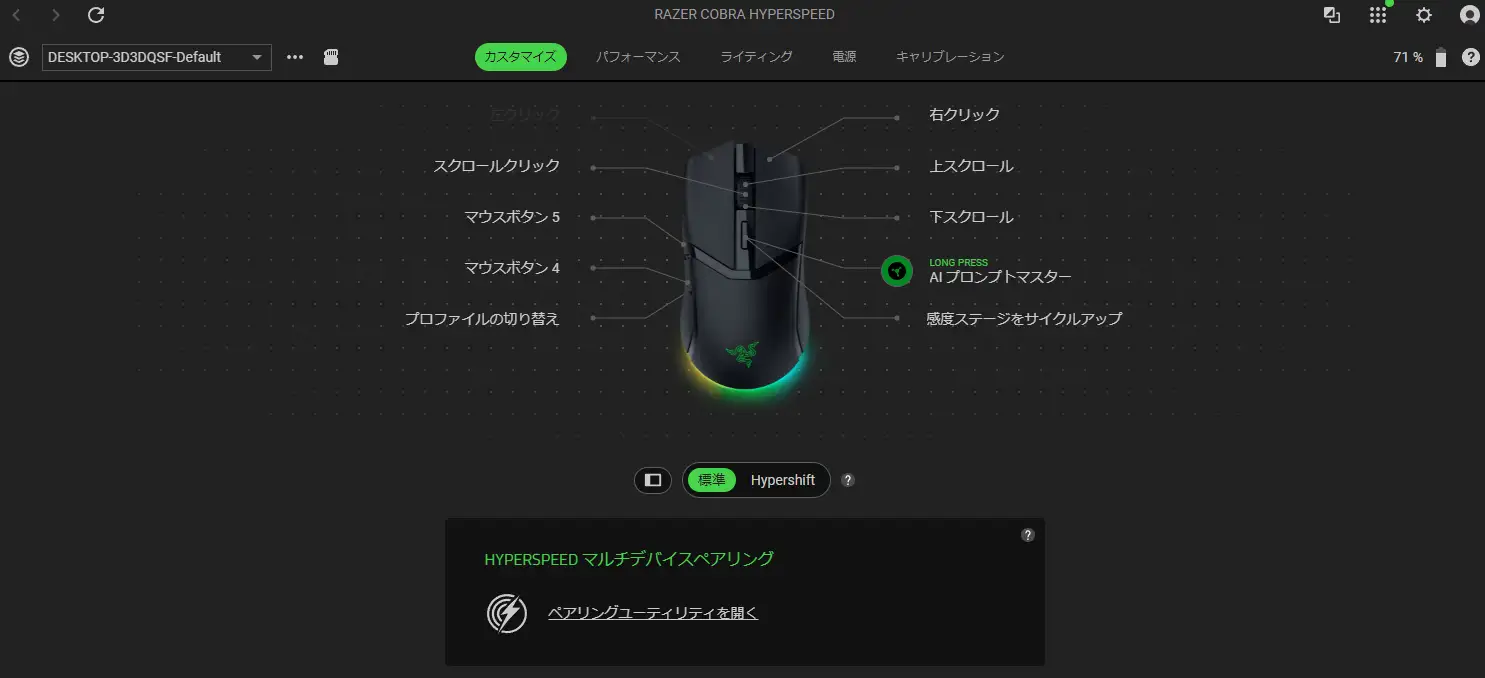This screenshot has height=678, width=1485.
Task: Click the HyperSpeed lightning bolt icon
Action: [x=507, y=613]
